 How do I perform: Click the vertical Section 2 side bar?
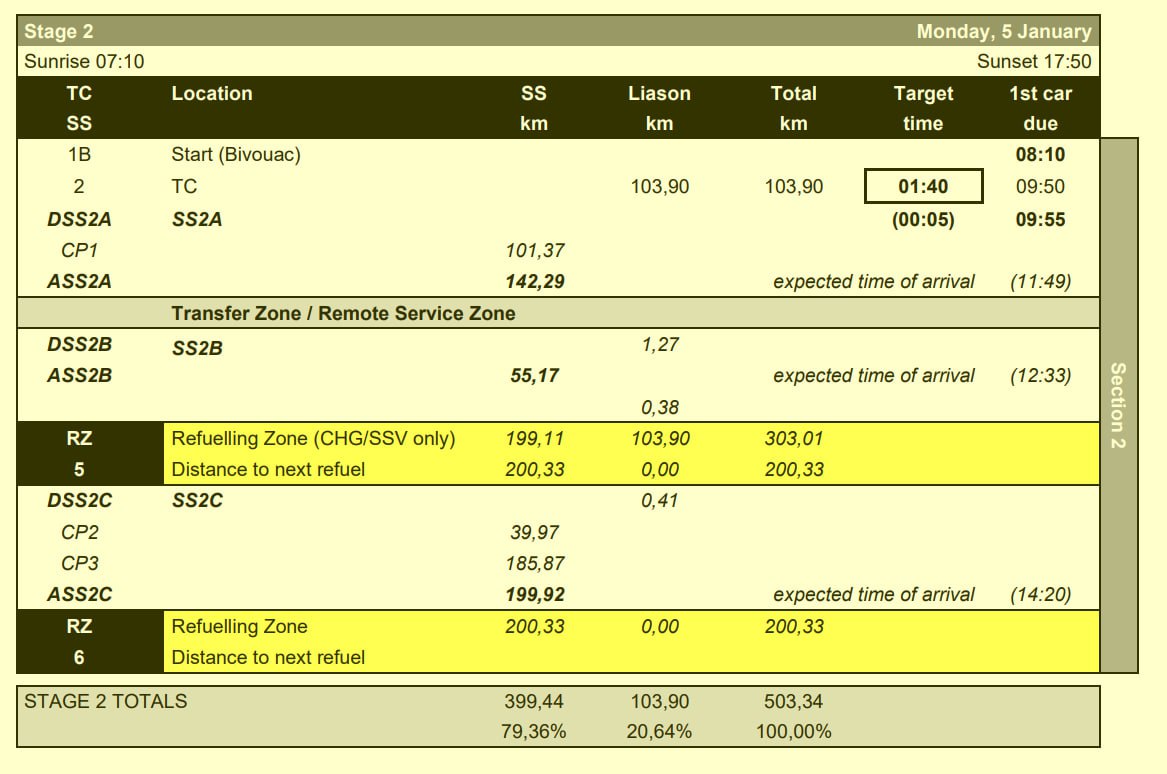coord(1118,405)
